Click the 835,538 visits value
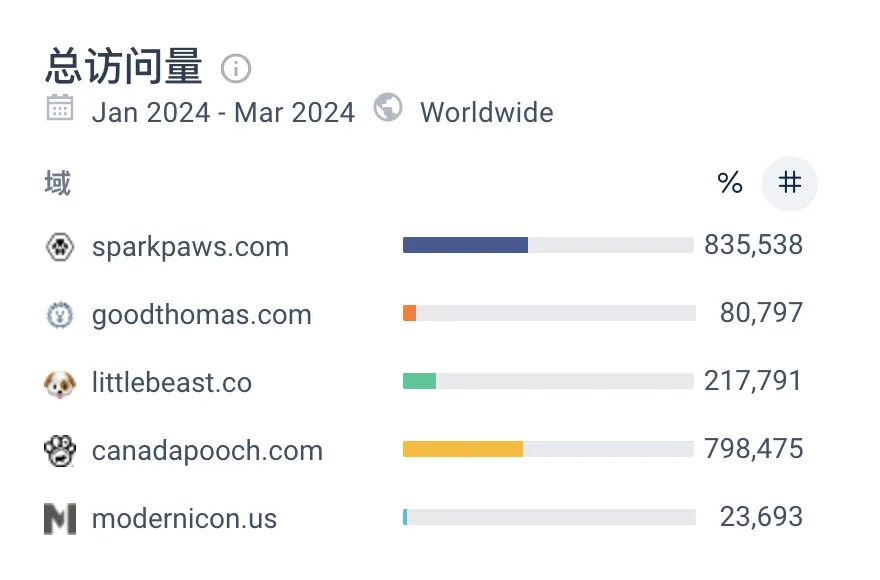 pyautogui.click(x=753, y=245)
